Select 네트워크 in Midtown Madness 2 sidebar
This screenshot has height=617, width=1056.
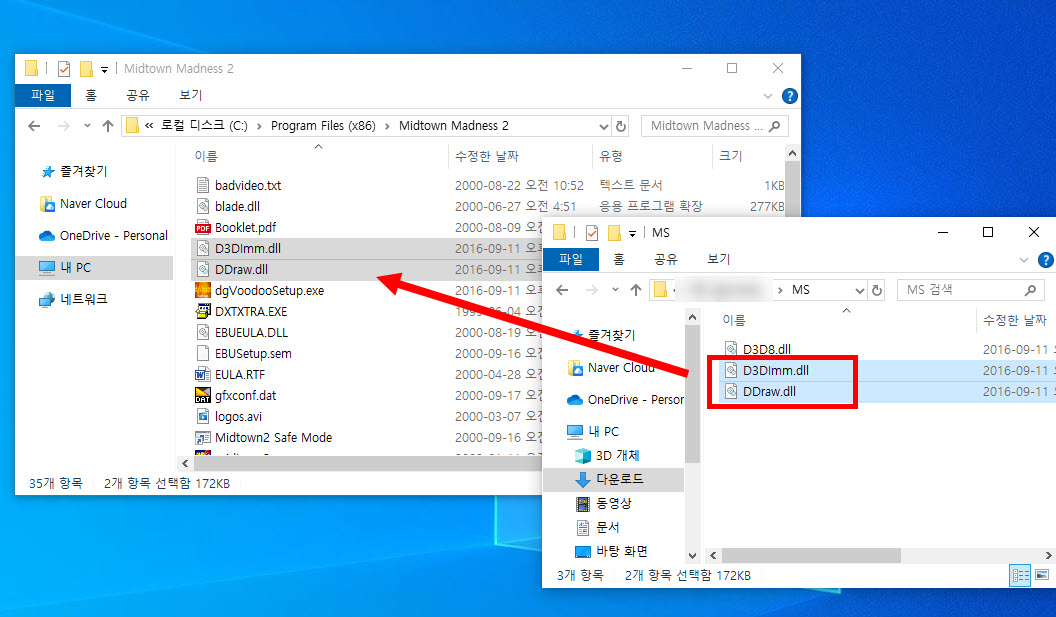pos(84,299)
